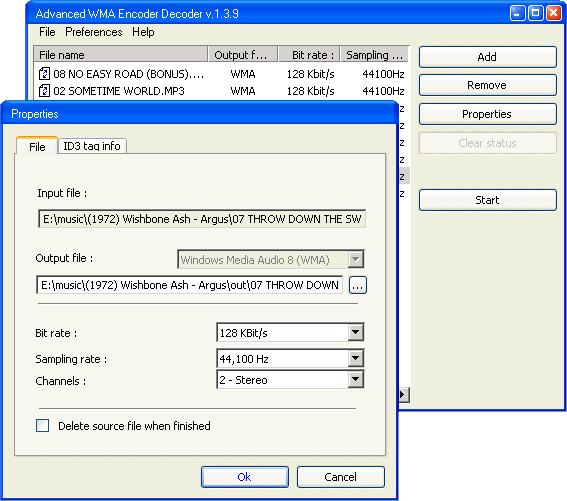Image resolution: width=567 pixels, height=501 pixels.
Task: Cancel the Properties dialog
Action: click(341, 477)
